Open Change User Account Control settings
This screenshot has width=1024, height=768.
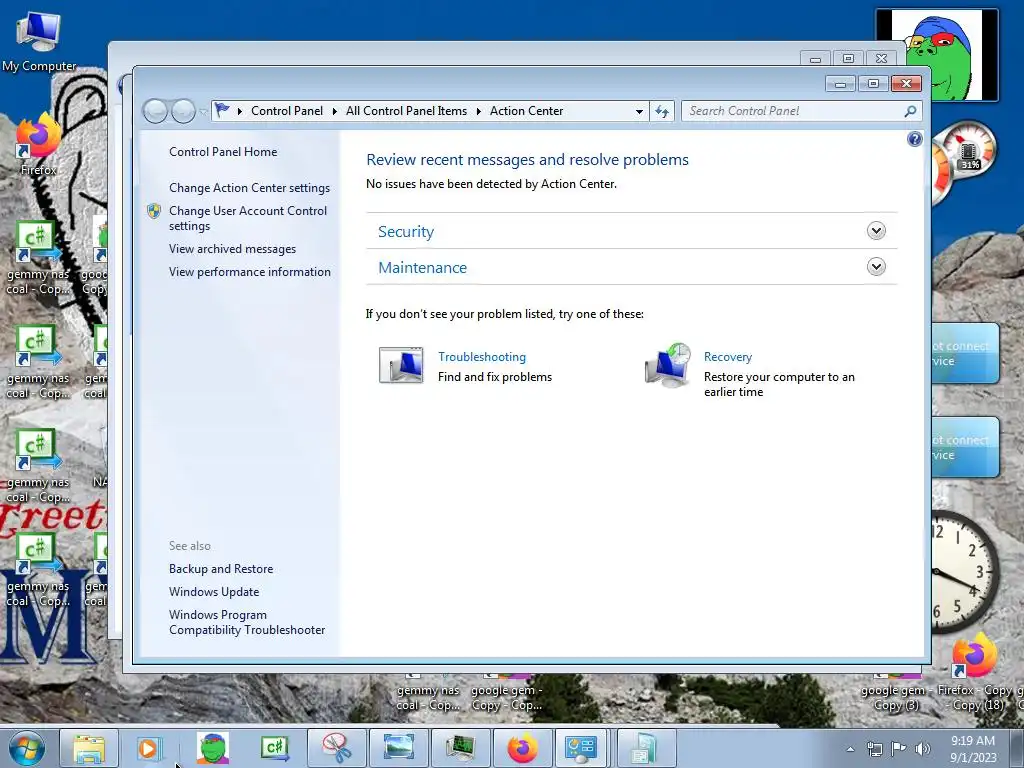coord(248,218)
